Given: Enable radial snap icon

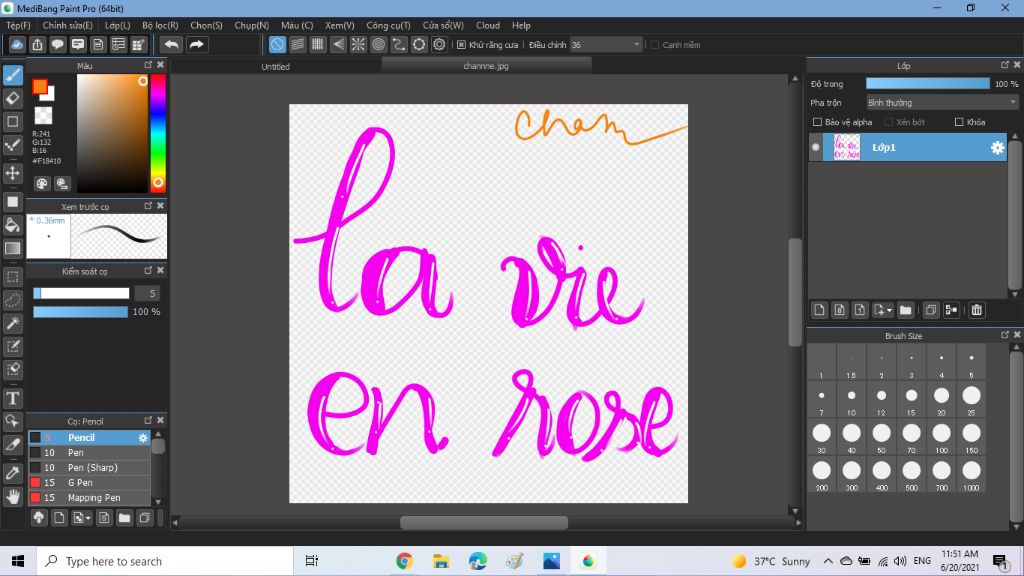Looking at the screenshot, I should click(359, 44).
